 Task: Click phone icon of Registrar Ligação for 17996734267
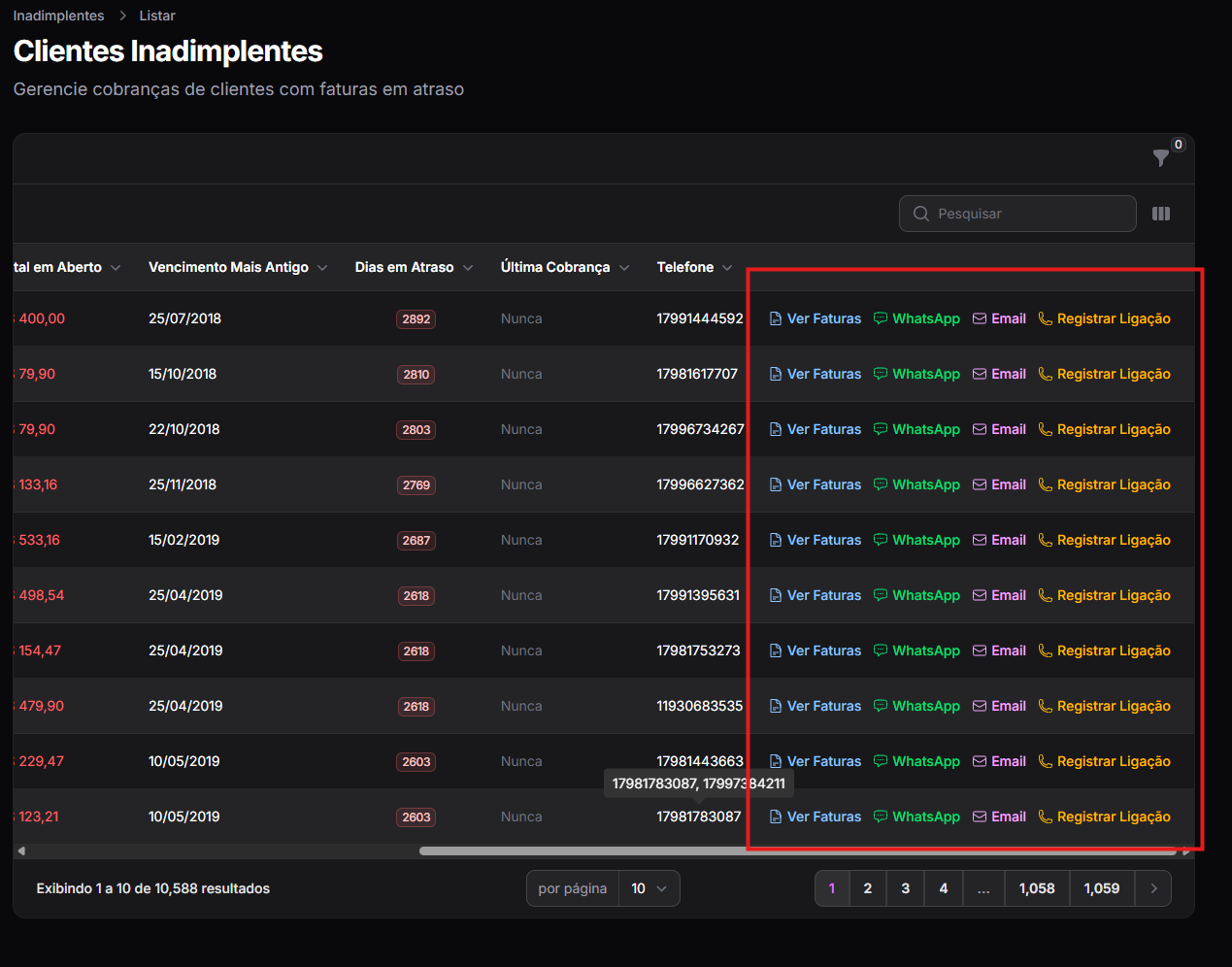click(x=1046, y=429)
